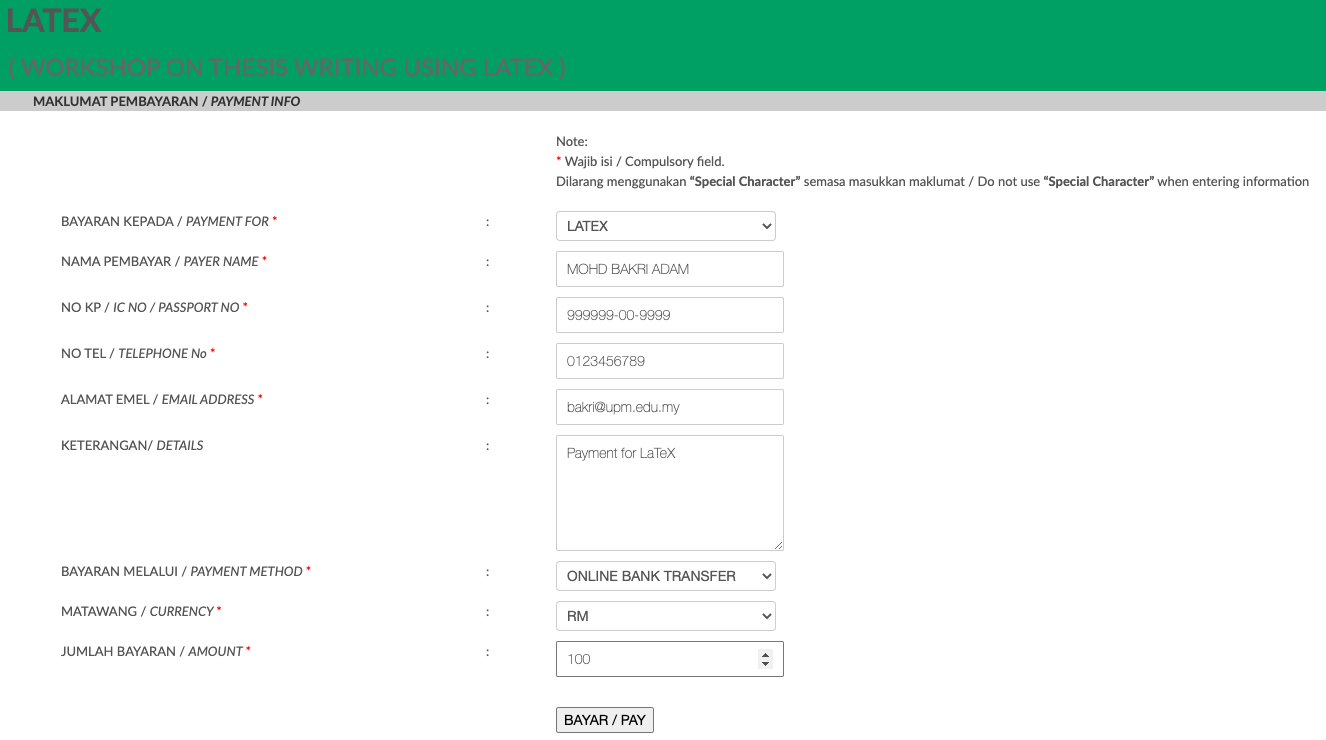Expand the Payment Method dropdown
Image resolution: width=1326 pixels, height=740 pixels.
point(665,576)
